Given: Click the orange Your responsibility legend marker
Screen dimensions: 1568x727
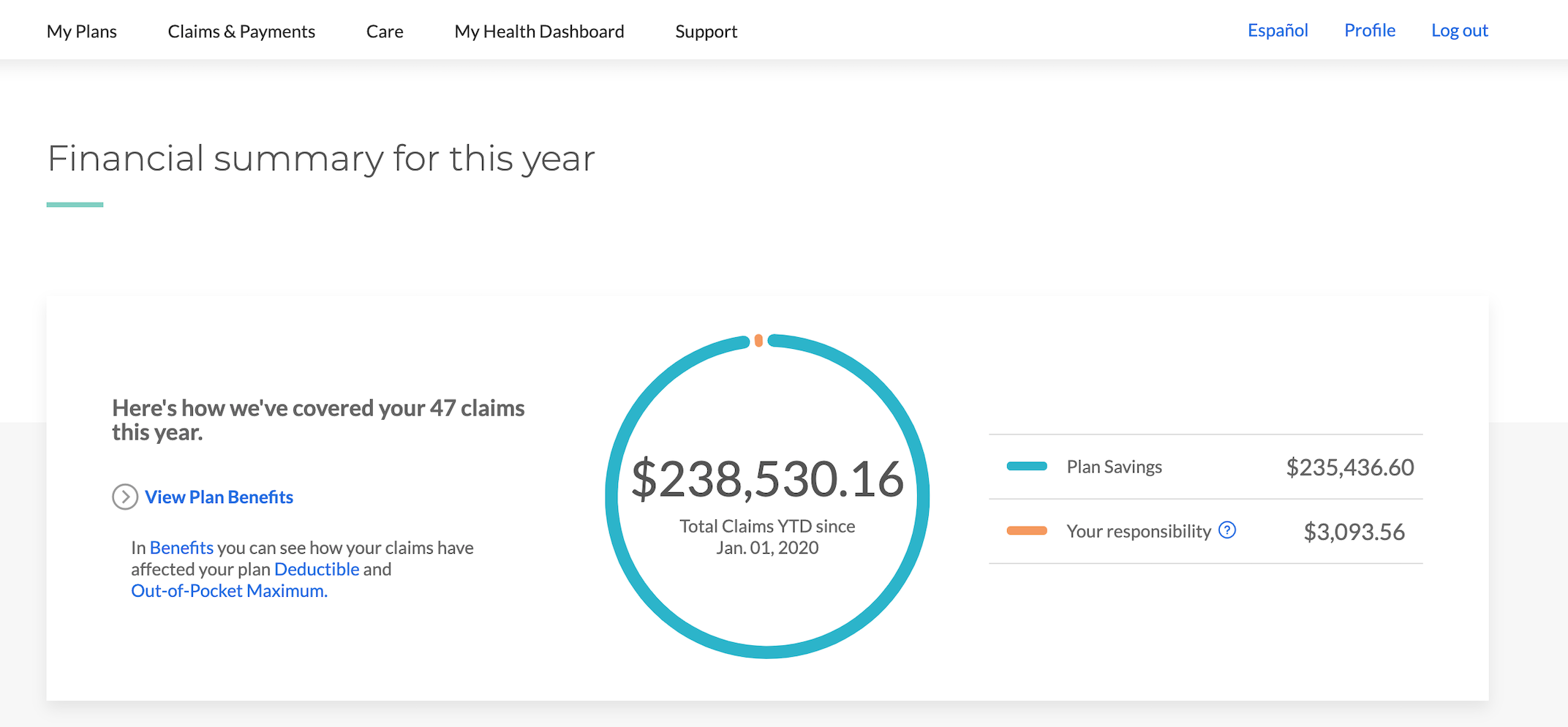Looking at the screenshot, I should pos(1026,531).
